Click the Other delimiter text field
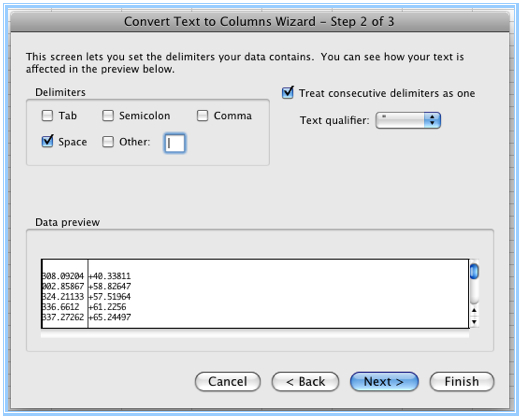This screenshot has height=420, width=522. [175, 143]
